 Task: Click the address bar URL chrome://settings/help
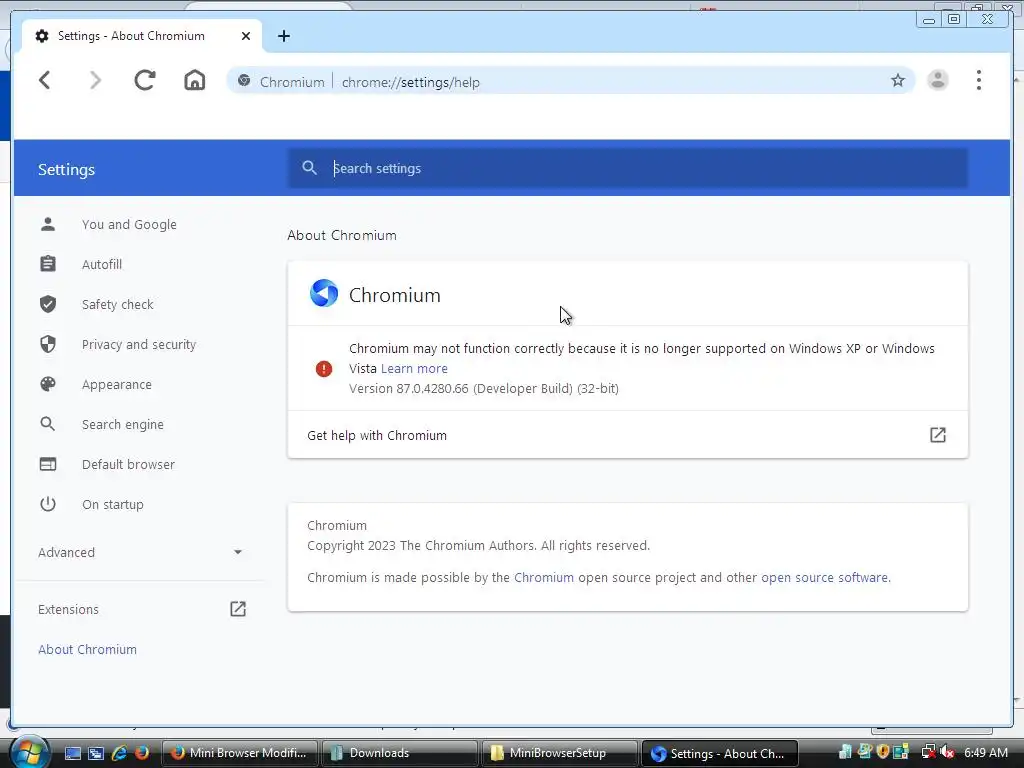click(x=411, y=82)
